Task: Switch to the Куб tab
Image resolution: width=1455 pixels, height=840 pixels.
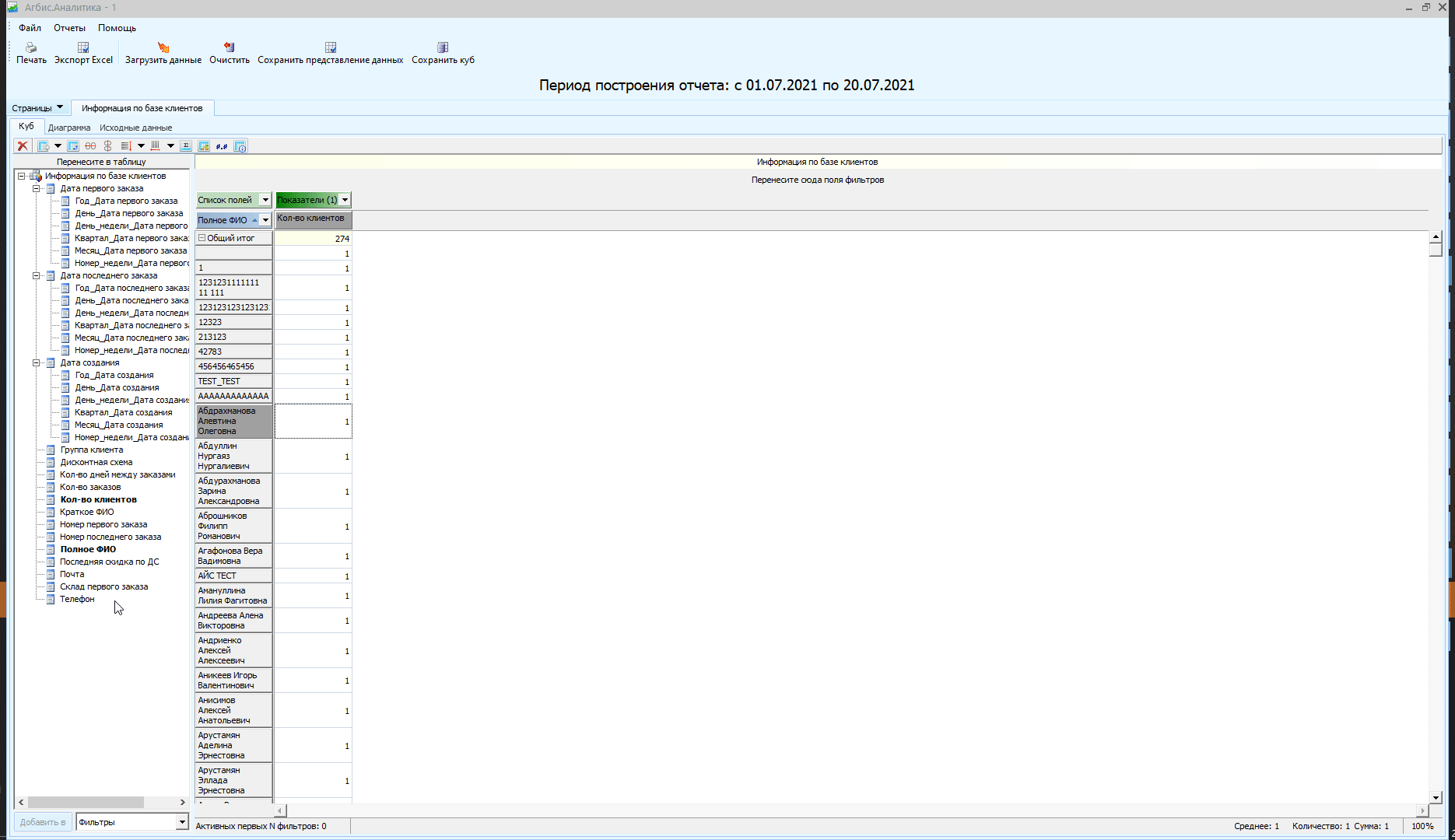Action: pyautogui.click(x=26, y=127)
